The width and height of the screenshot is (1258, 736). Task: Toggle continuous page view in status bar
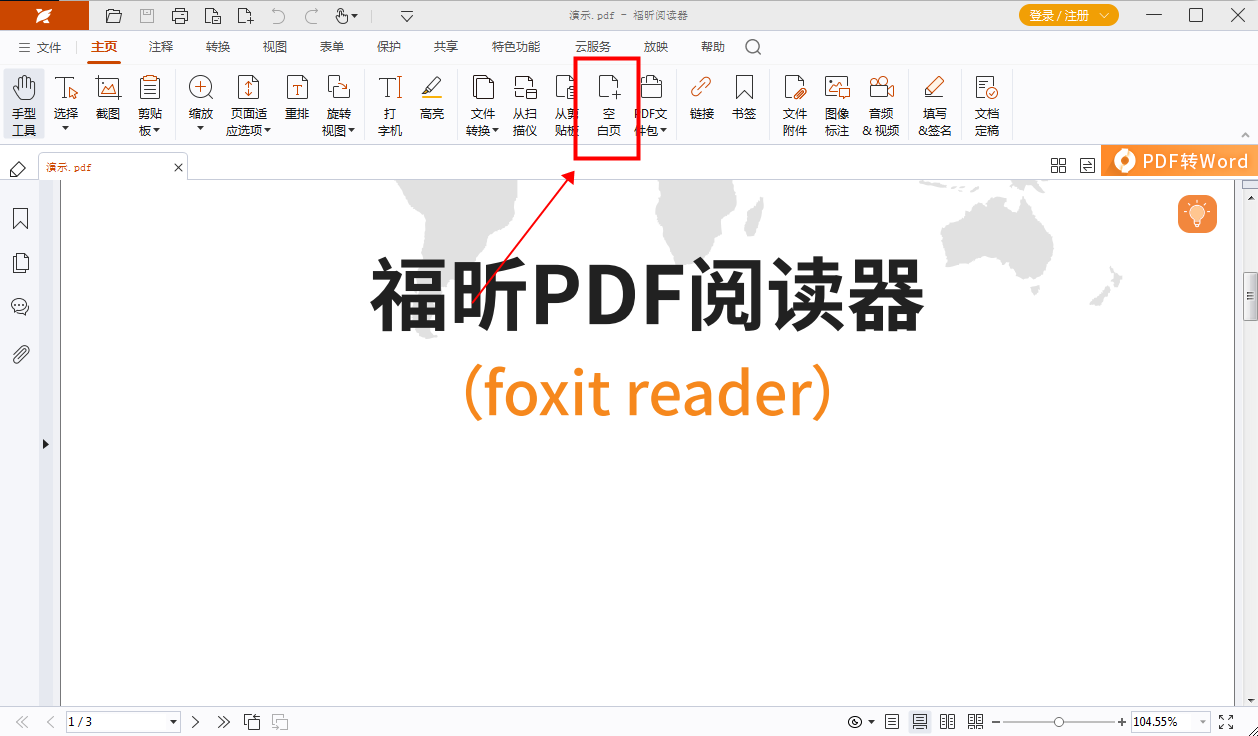coord(920,721)
